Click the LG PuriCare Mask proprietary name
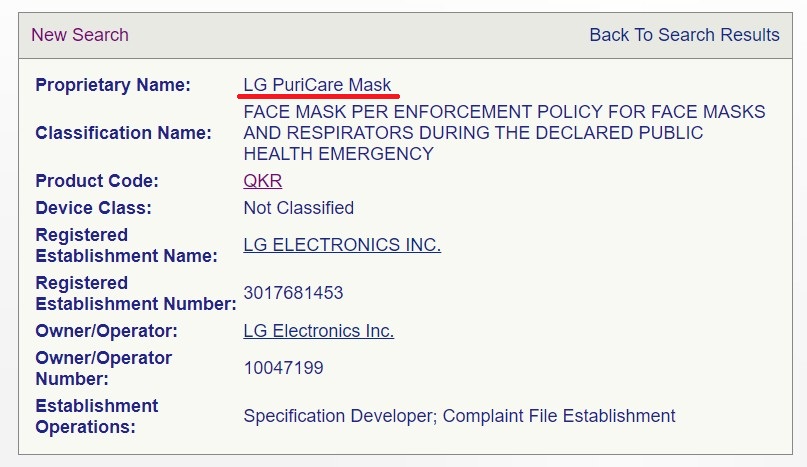Screen dimensions: 807x467 click(x=318, y=85)
